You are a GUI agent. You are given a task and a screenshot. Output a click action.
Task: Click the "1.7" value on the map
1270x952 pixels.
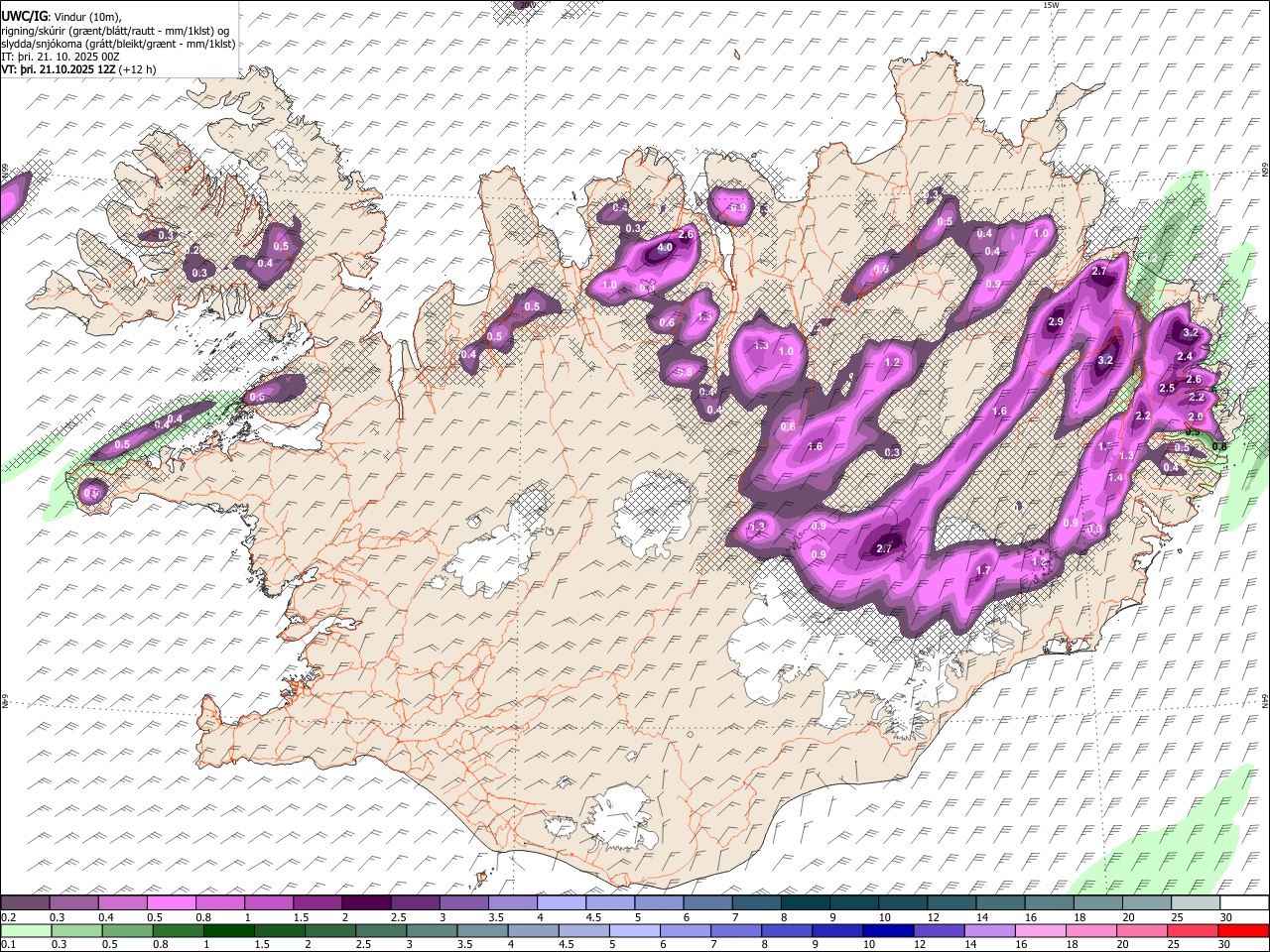pyautogui.click(x=983, y=570)
